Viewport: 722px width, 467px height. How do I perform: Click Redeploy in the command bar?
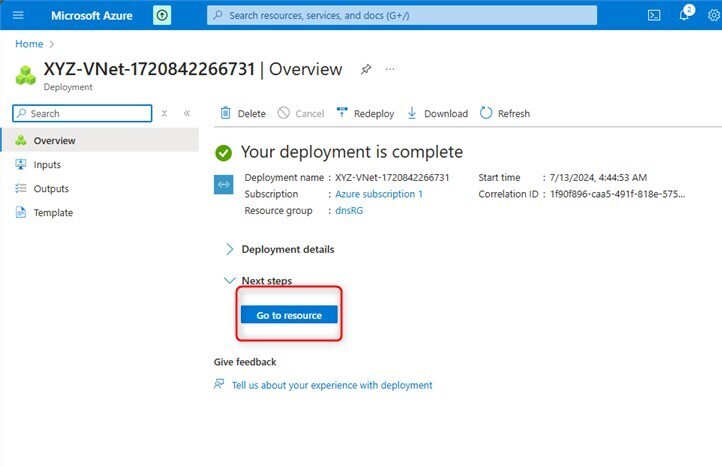(366, 113)
